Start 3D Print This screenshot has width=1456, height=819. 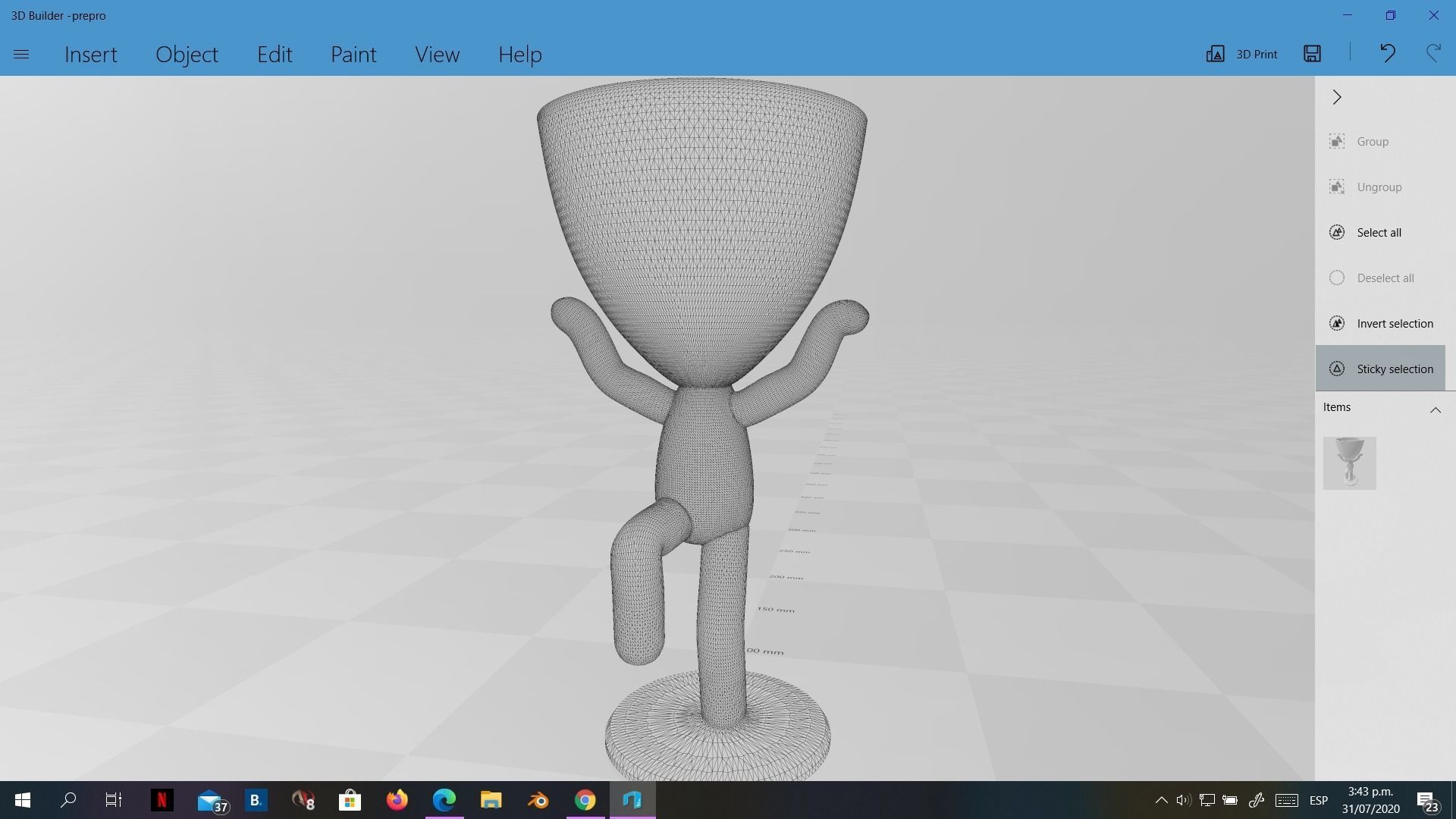tap(1242, 54)
